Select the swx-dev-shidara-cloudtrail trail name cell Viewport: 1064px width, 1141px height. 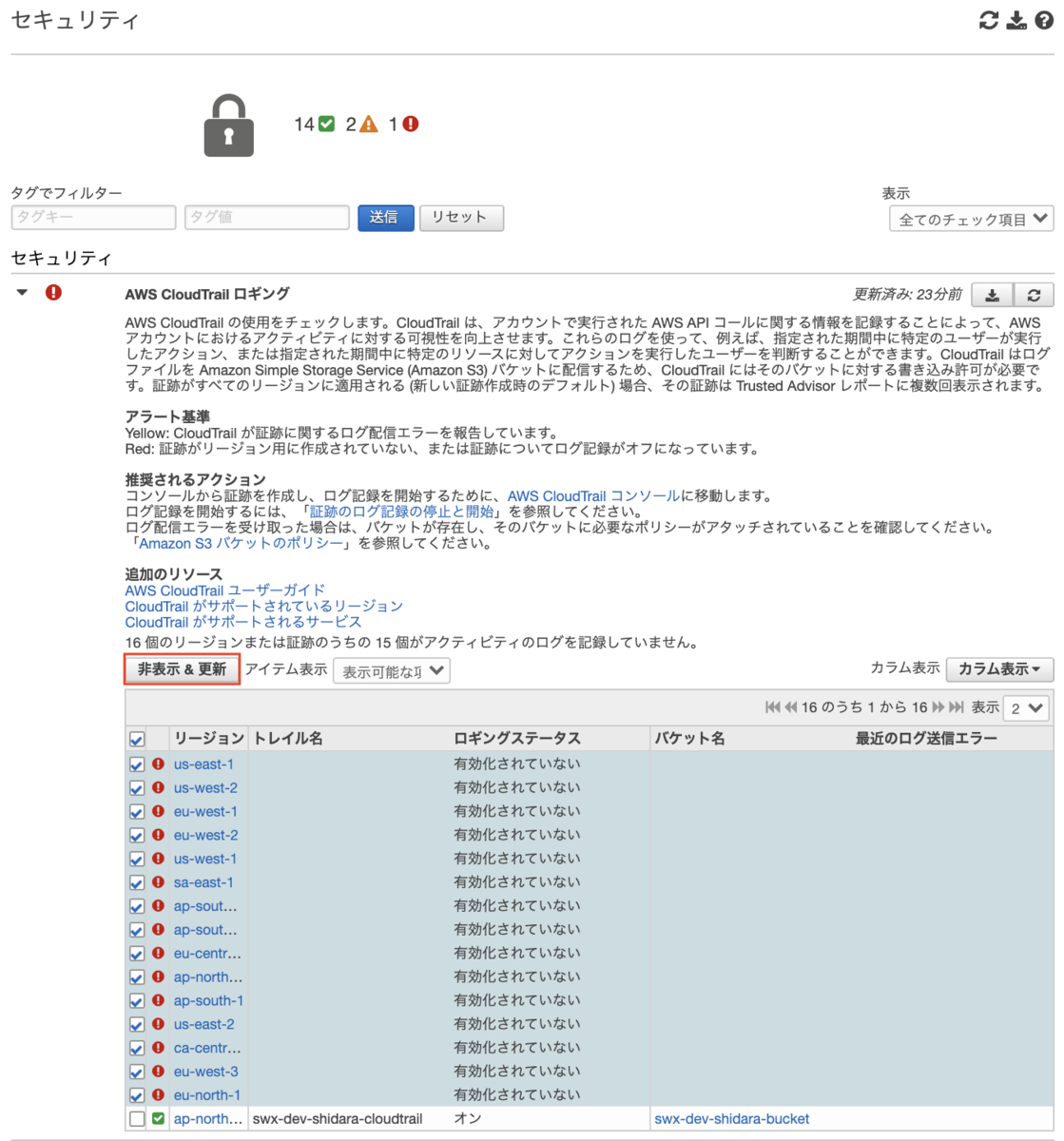tap(338, 1119)
